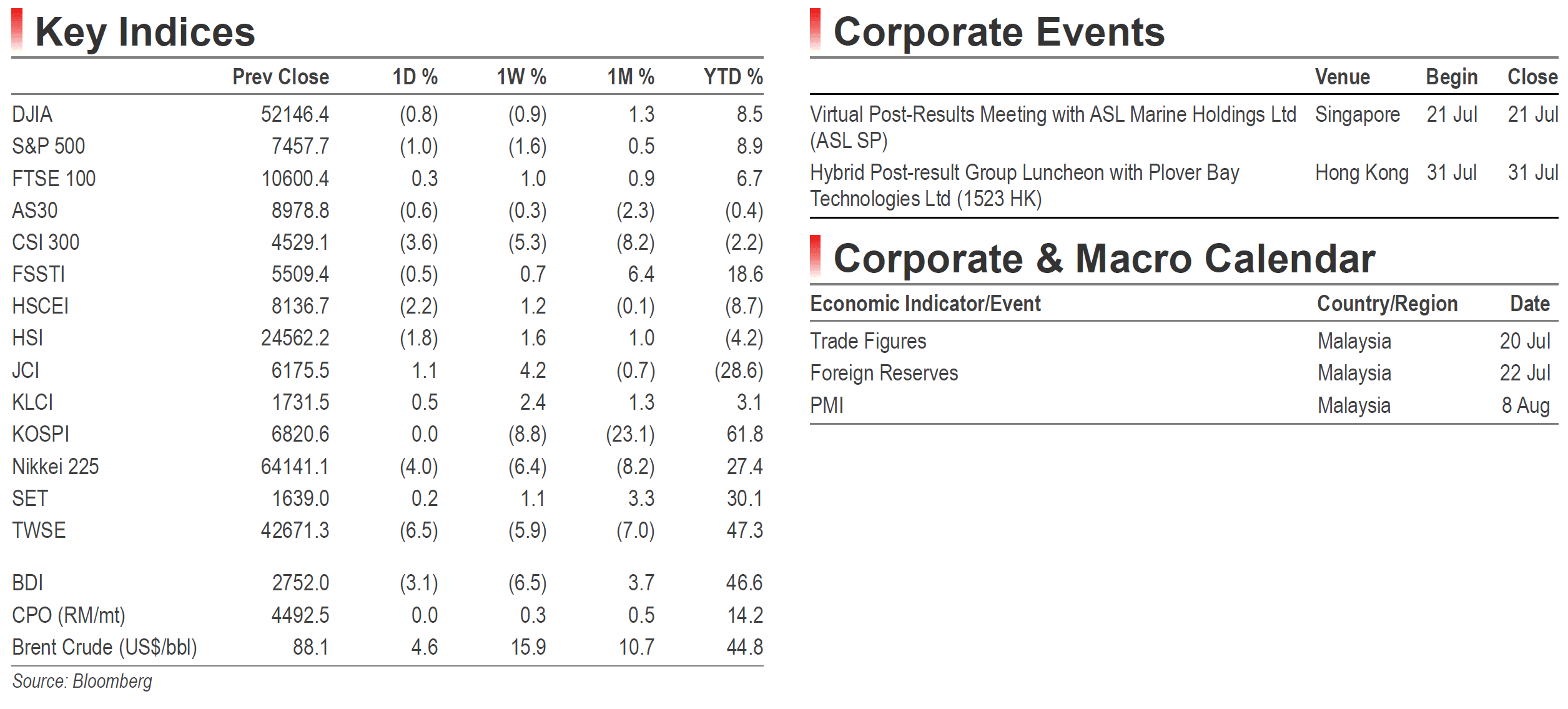Click the Source: Bloomberg footnote

coord(82,682)
